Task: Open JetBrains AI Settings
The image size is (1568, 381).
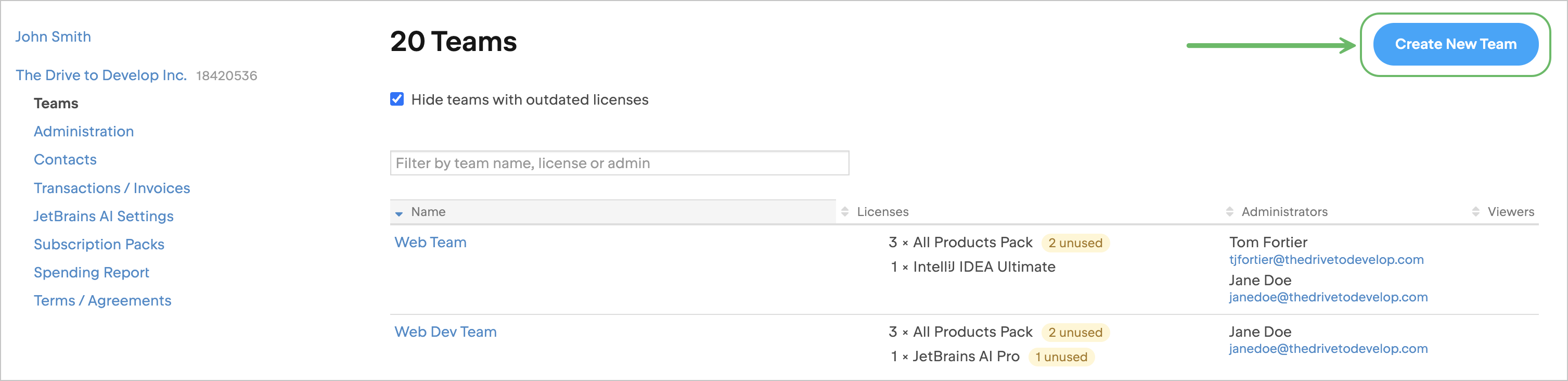Action: (104, 216)
